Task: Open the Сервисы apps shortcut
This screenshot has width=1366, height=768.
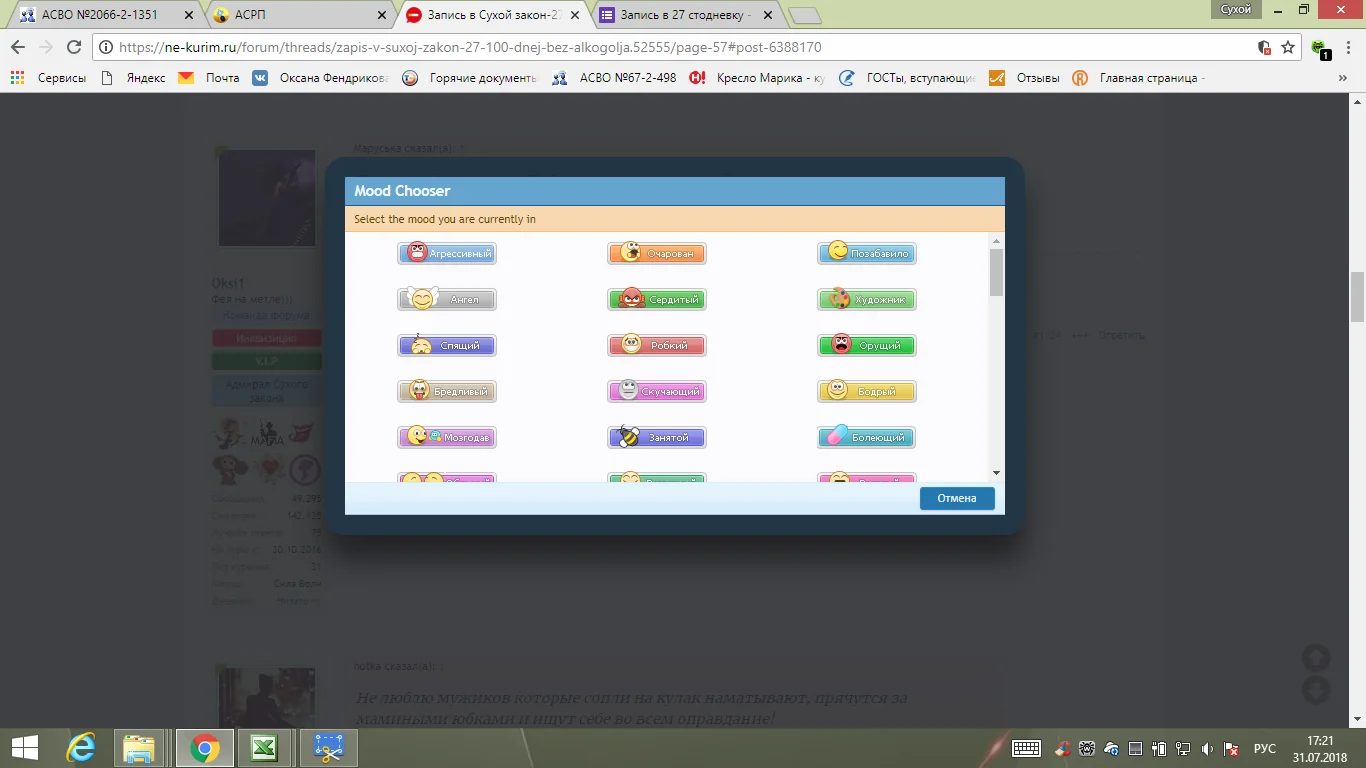Action: [48, 78]
